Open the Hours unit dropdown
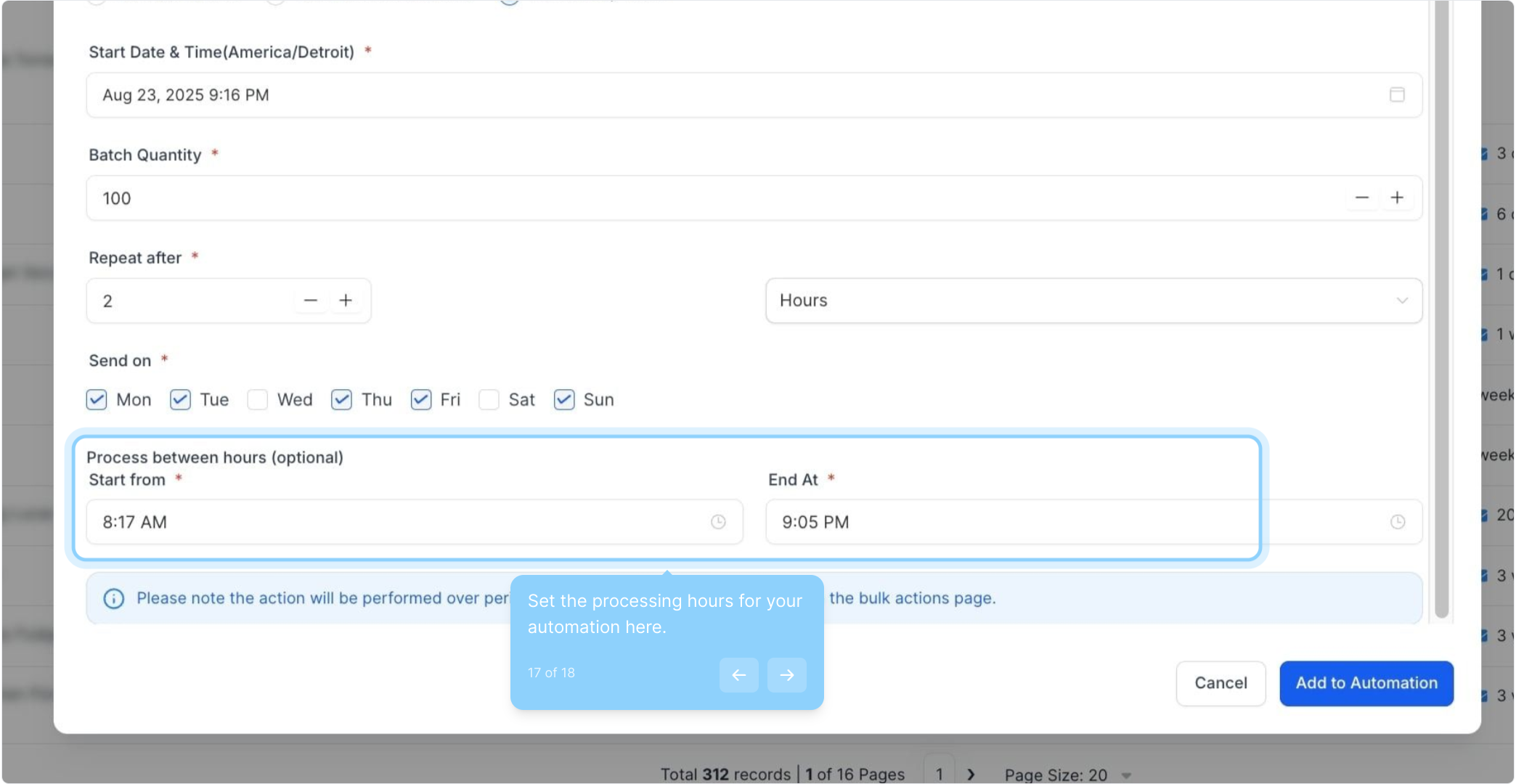The width and height of the screenshot is (1516, 784). point(1093,301)
